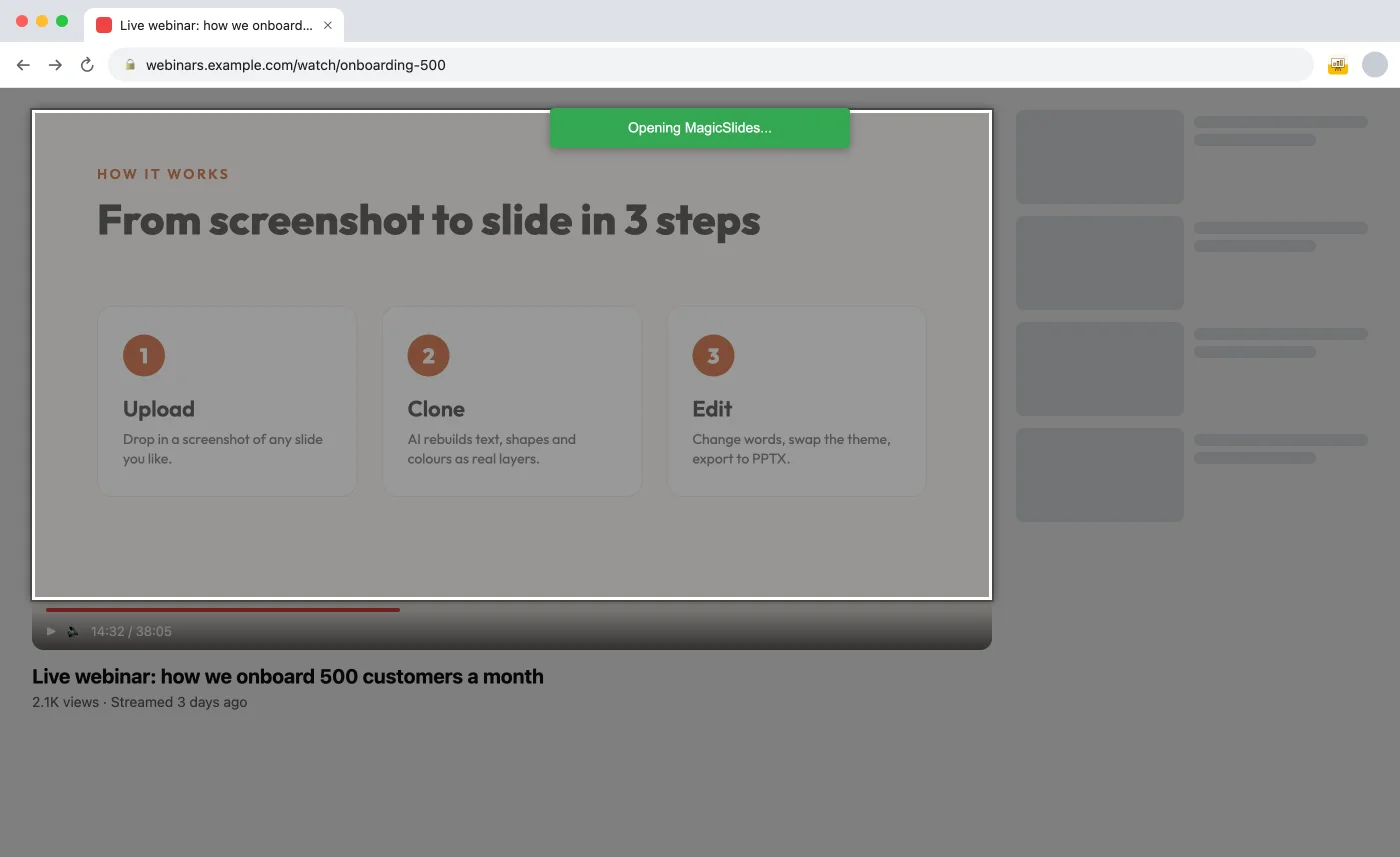1400x857 pixels.
Task: Click the webinar title below the video
Action: [288, 676]
